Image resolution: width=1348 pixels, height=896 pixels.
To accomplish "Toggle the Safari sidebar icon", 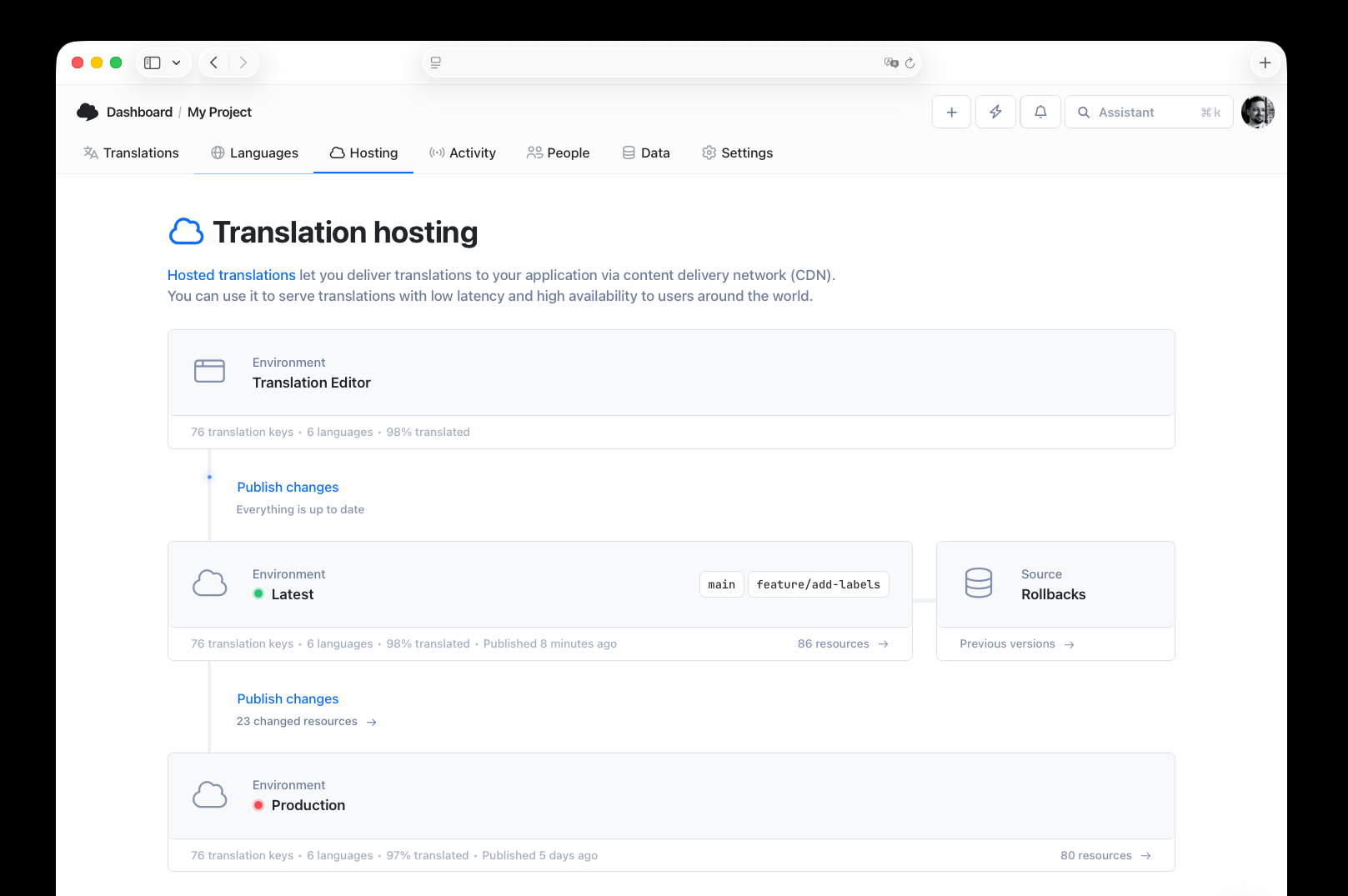I will click(x=151, y=62).
